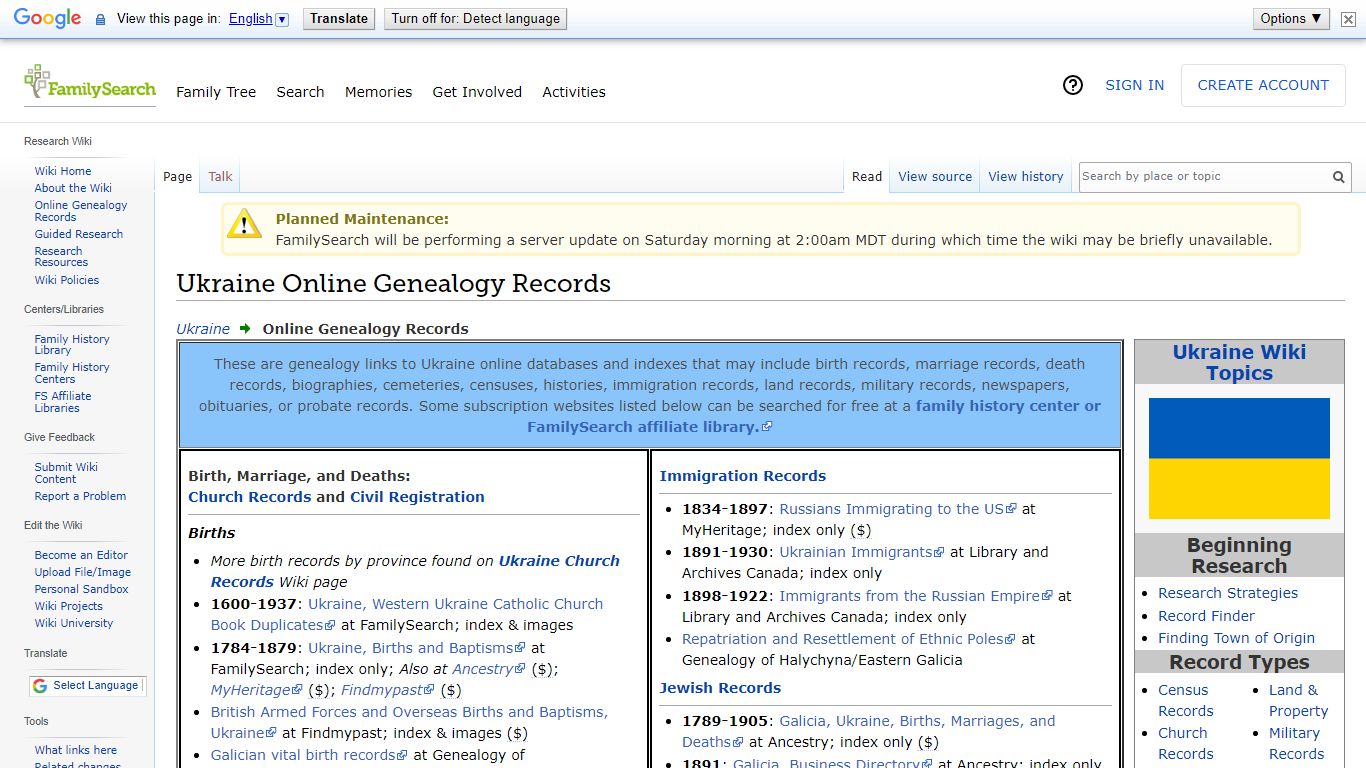Open Family History Centers sidebar link
Image resolution: width=1366 pixels, height=768 pixels.
pos(72,373)
